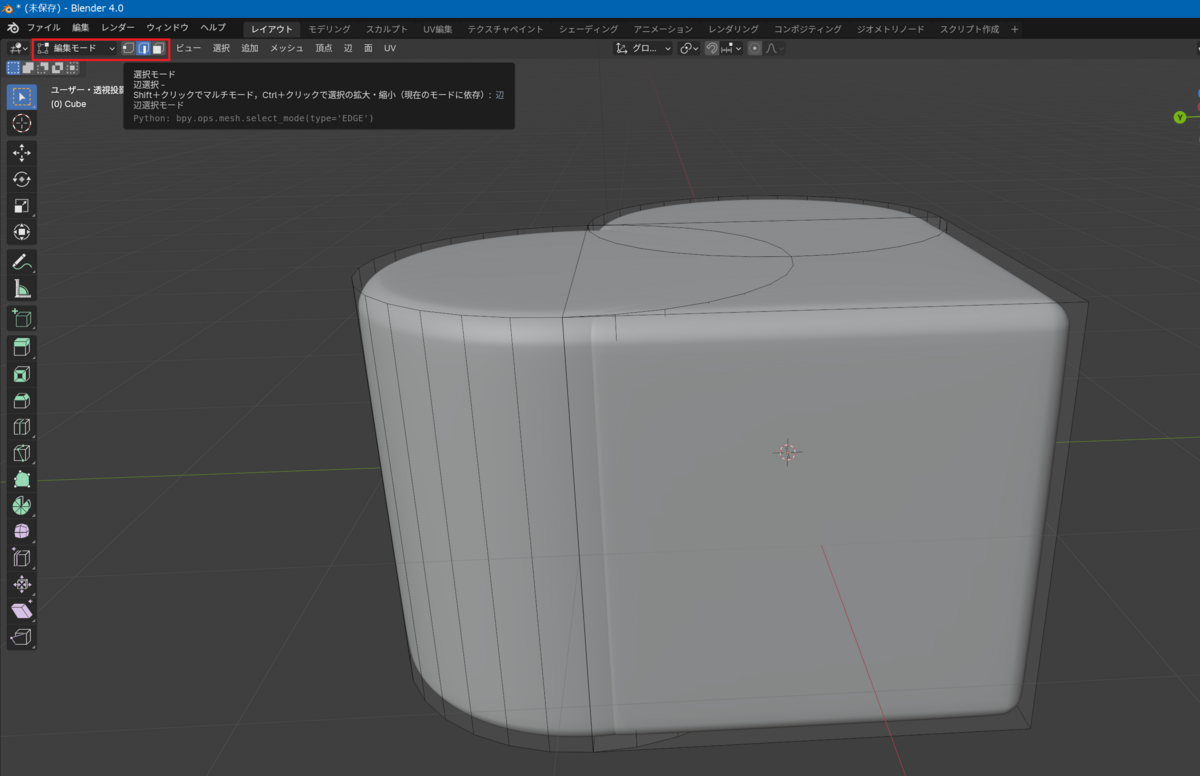Open the editor type dropdown
1200x776 pixels.
click(x=18, y=48)
